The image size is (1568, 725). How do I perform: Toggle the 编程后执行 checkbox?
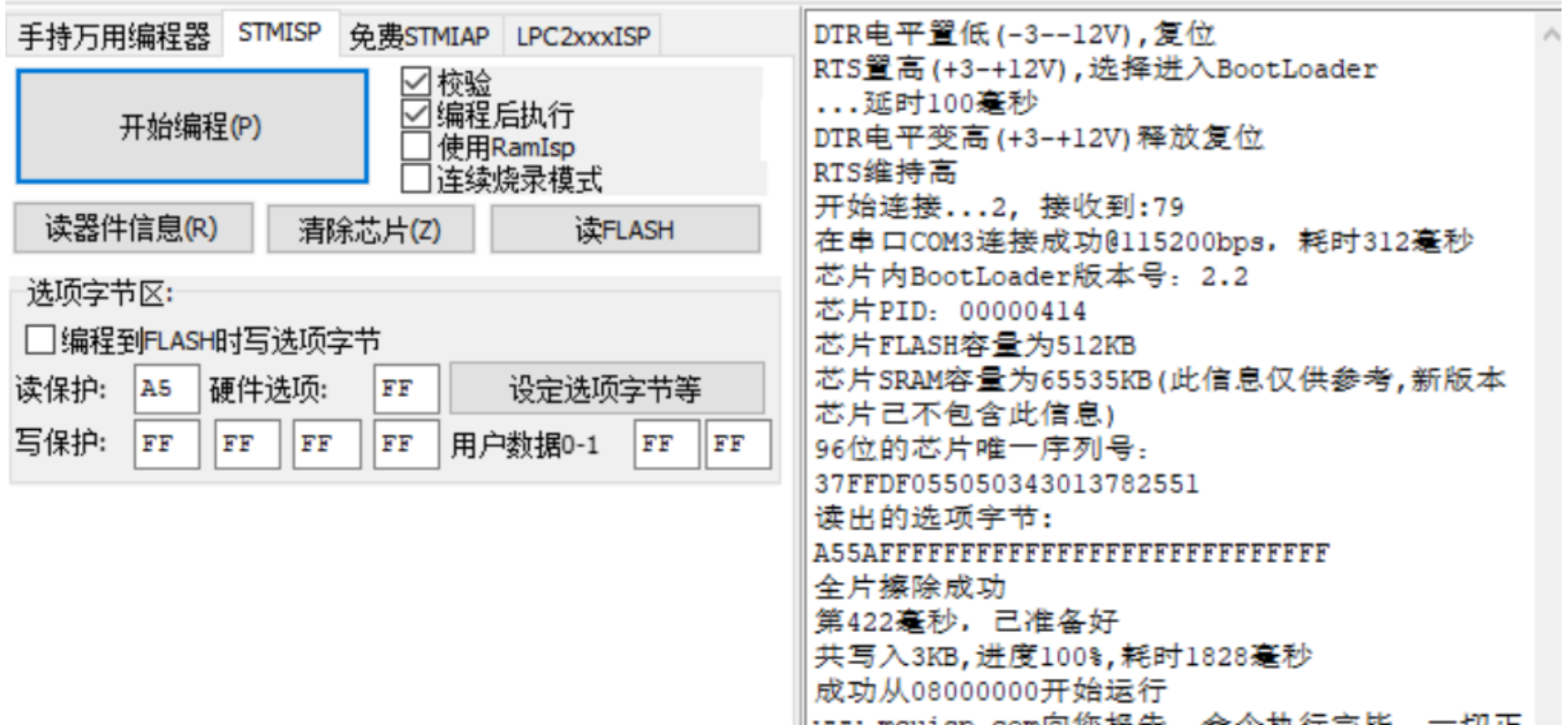416,114
